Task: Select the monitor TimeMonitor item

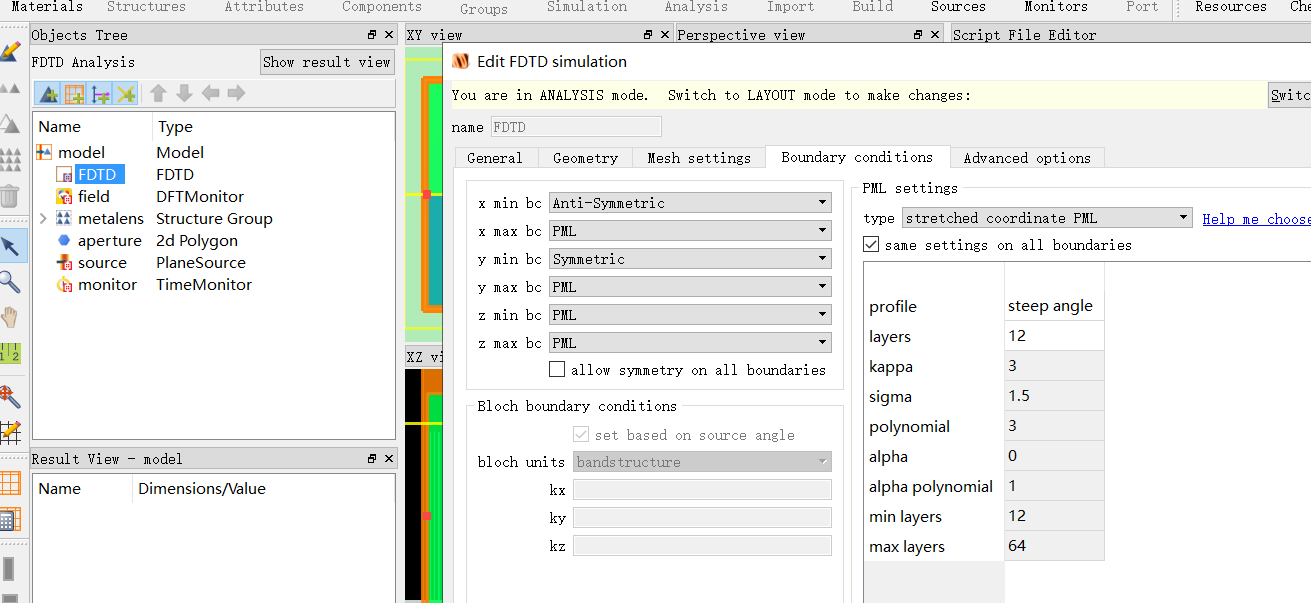Action: click(x=107, y=285)
